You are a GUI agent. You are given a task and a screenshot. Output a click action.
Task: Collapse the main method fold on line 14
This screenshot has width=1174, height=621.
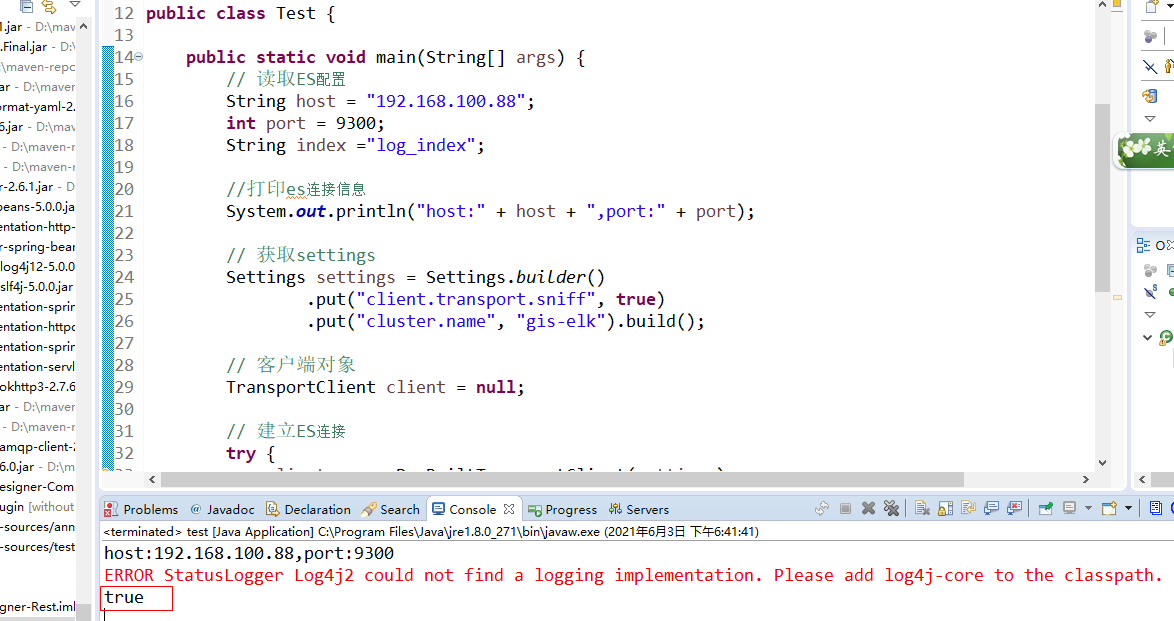tap(137, 57)
